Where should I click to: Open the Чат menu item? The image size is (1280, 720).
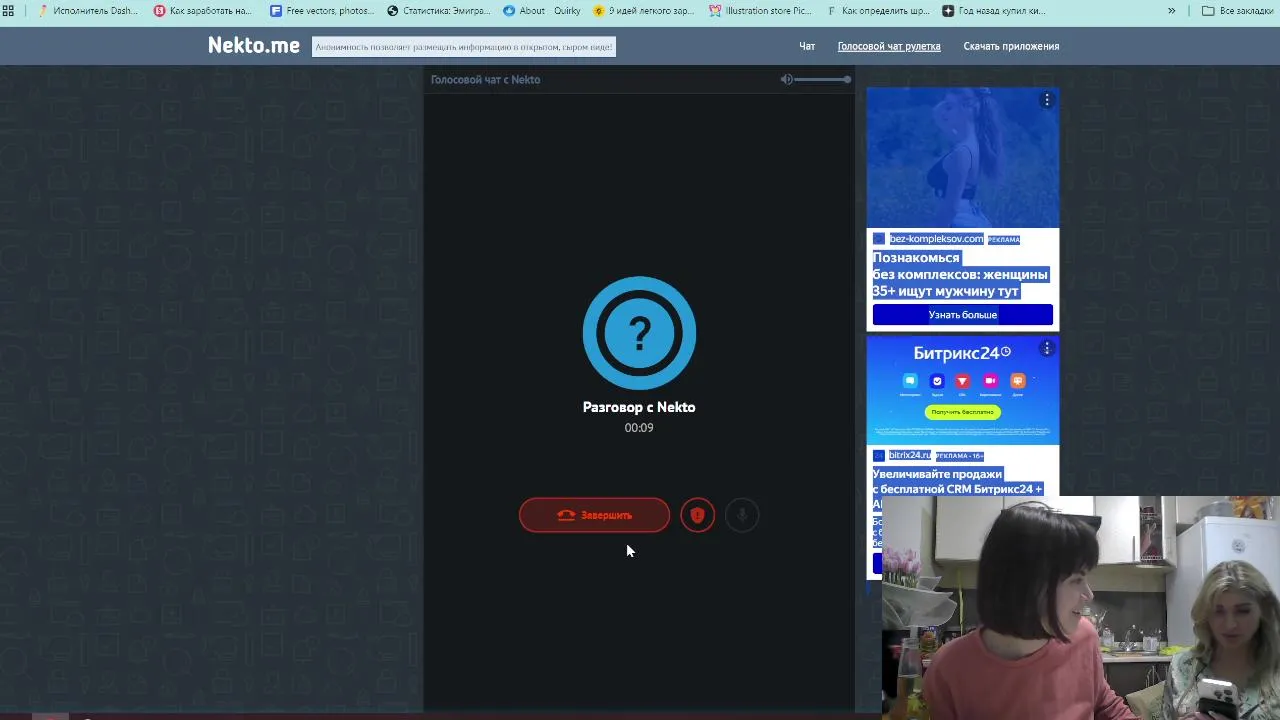pos(807,46)
